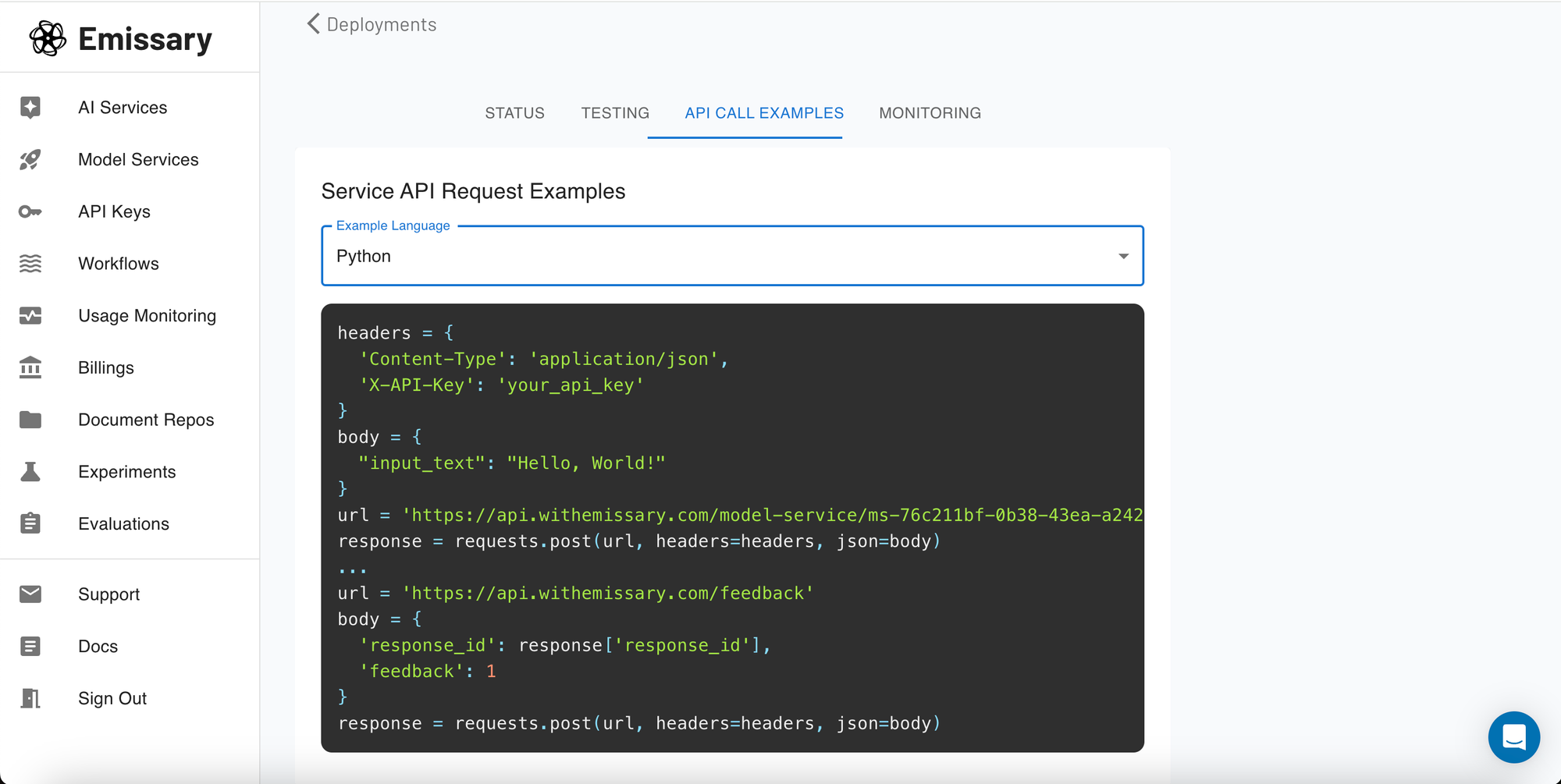Click the Billings bank icon
The height and width of the screenshot is (784, 1561).
tap(30, 367)
